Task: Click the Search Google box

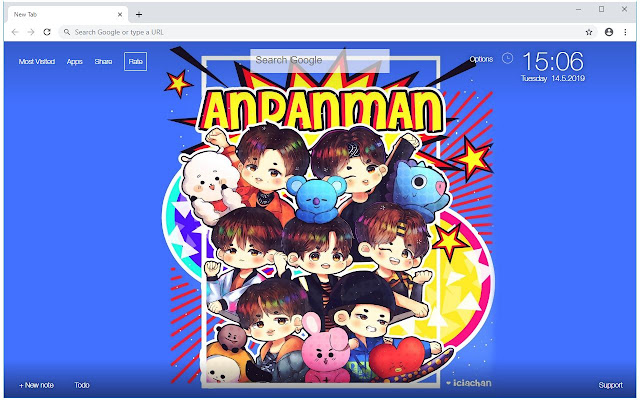Action: [320, 60]
